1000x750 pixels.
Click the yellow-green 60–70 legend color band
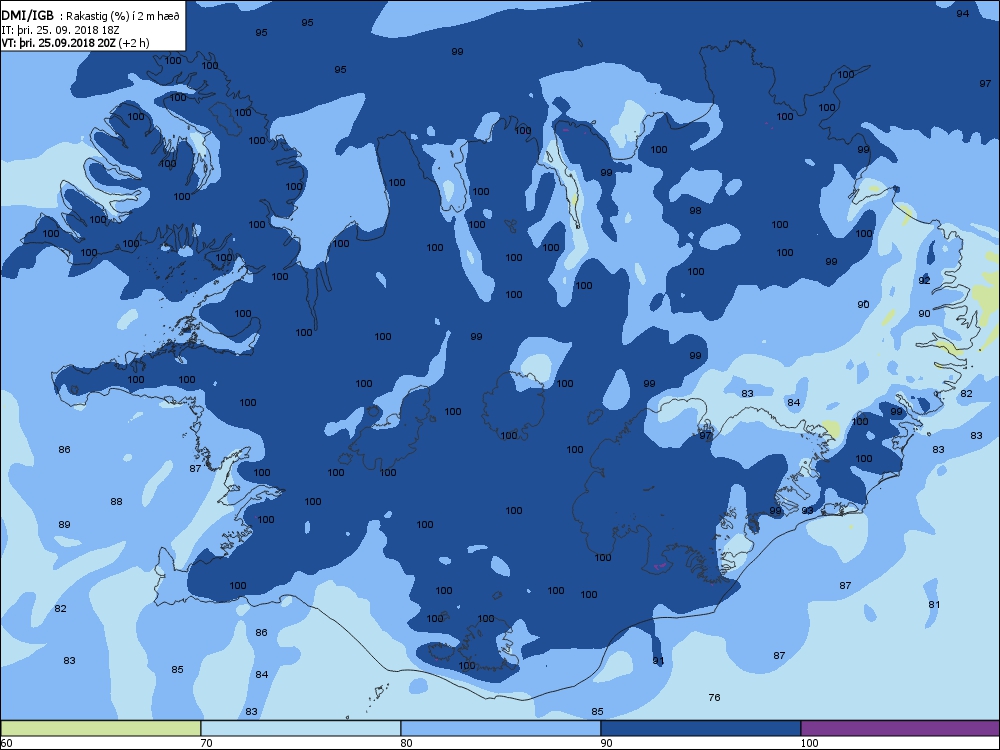(x=101, y=728)
